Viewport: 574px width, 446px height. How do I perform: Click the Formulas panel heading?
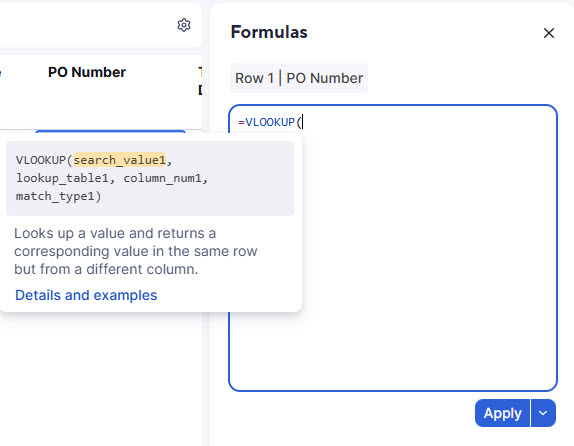269,32
